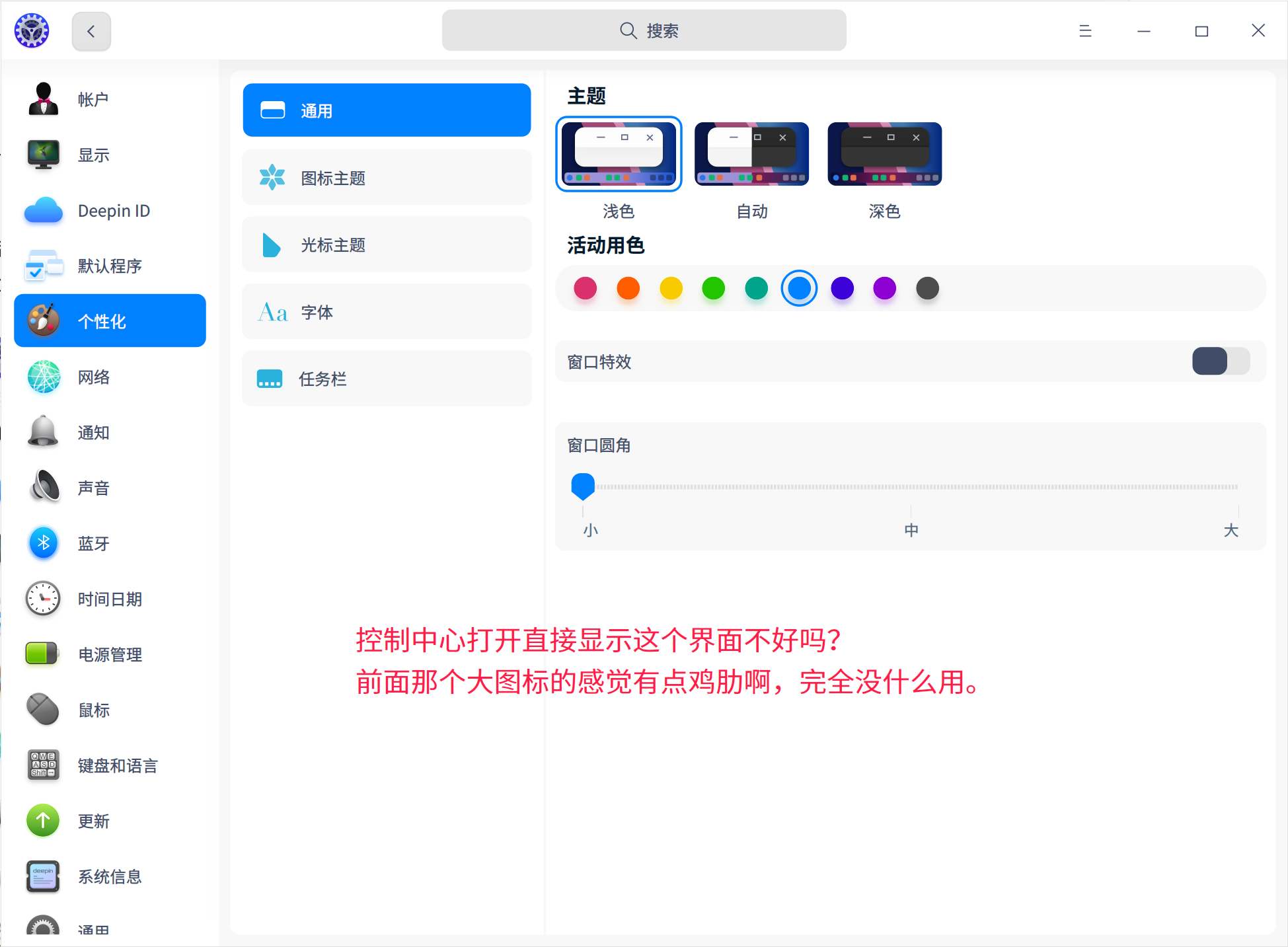The width and height of the screenshot is (1288, 947).
Task: Pick the orange accent color
Action: [628, 288]
